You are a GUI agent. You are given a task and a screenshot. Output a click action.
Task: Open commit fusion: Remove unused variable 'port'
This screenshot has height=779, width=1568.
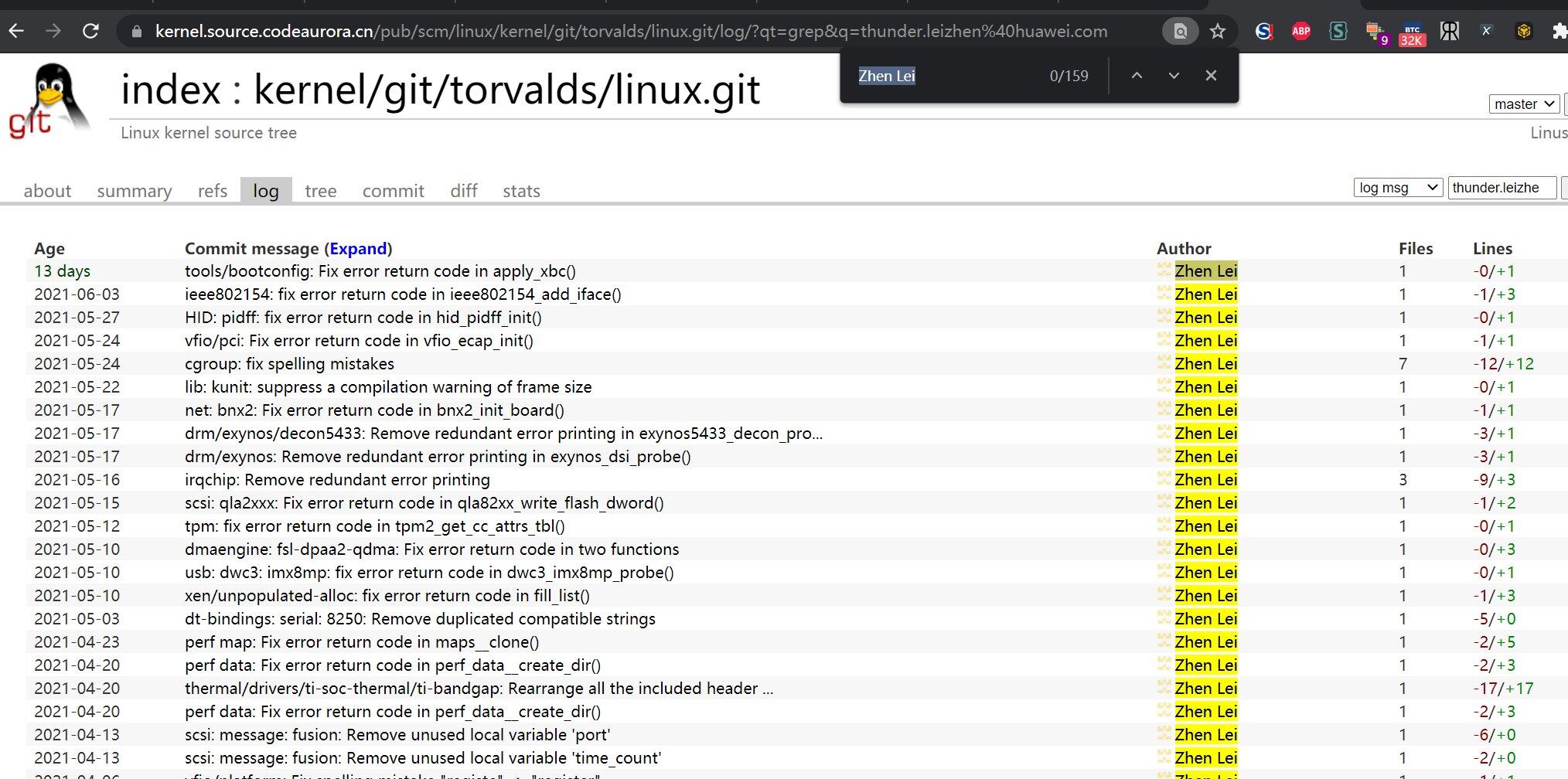tap(397, 735)
